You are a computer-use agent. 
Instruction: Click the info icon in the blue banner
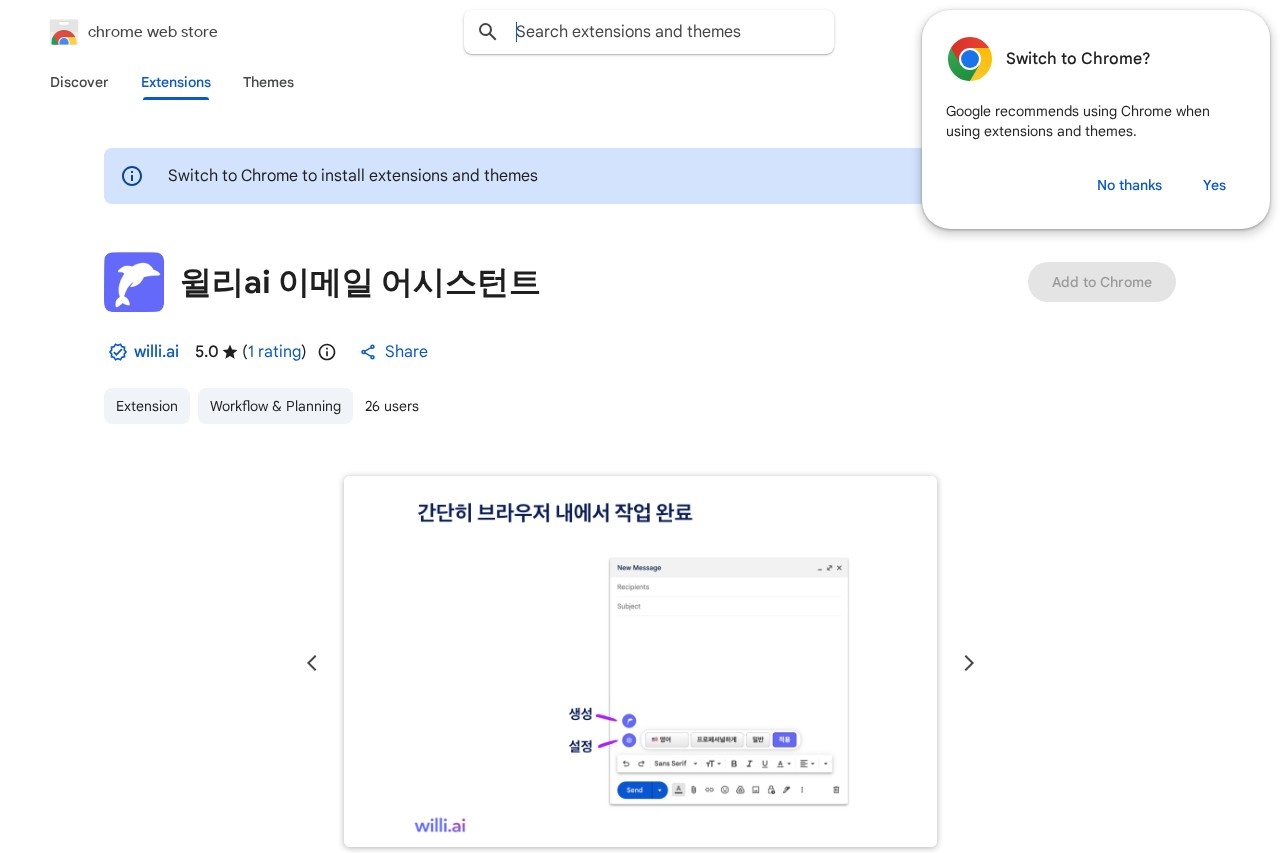(x=132, y=176)
